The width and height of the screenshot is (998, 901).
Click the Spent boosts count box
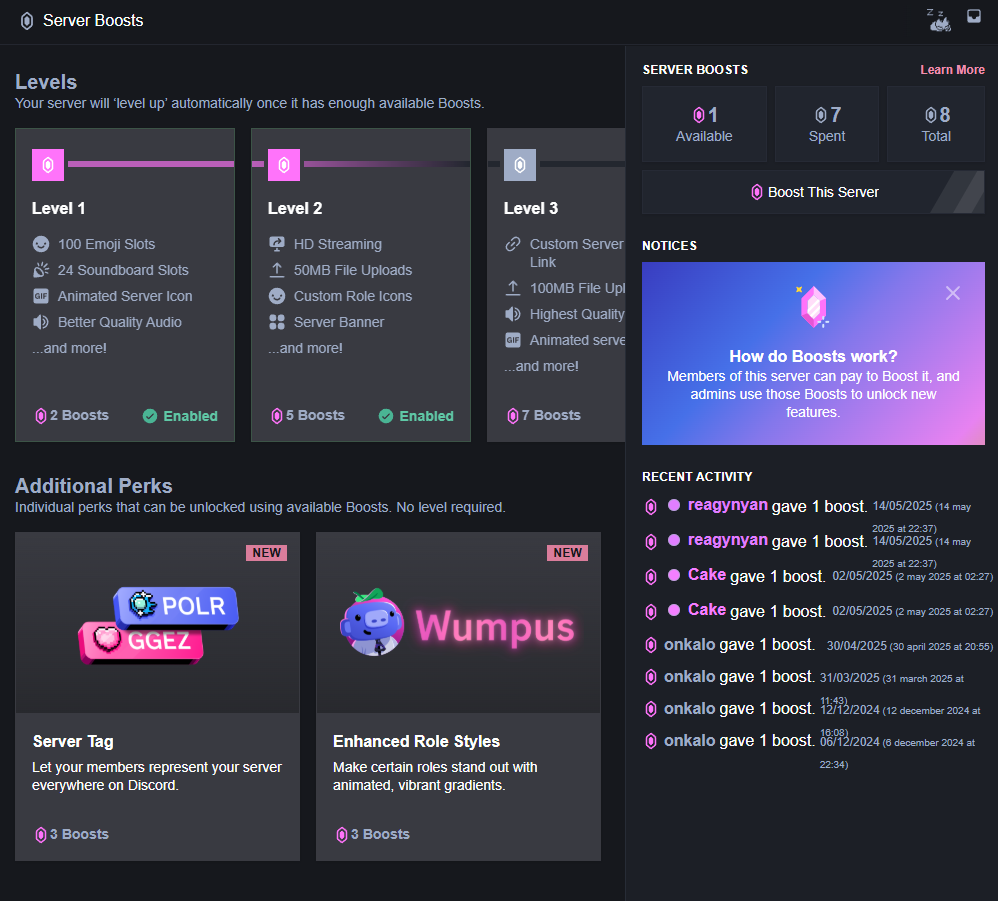tap(827, 124)
